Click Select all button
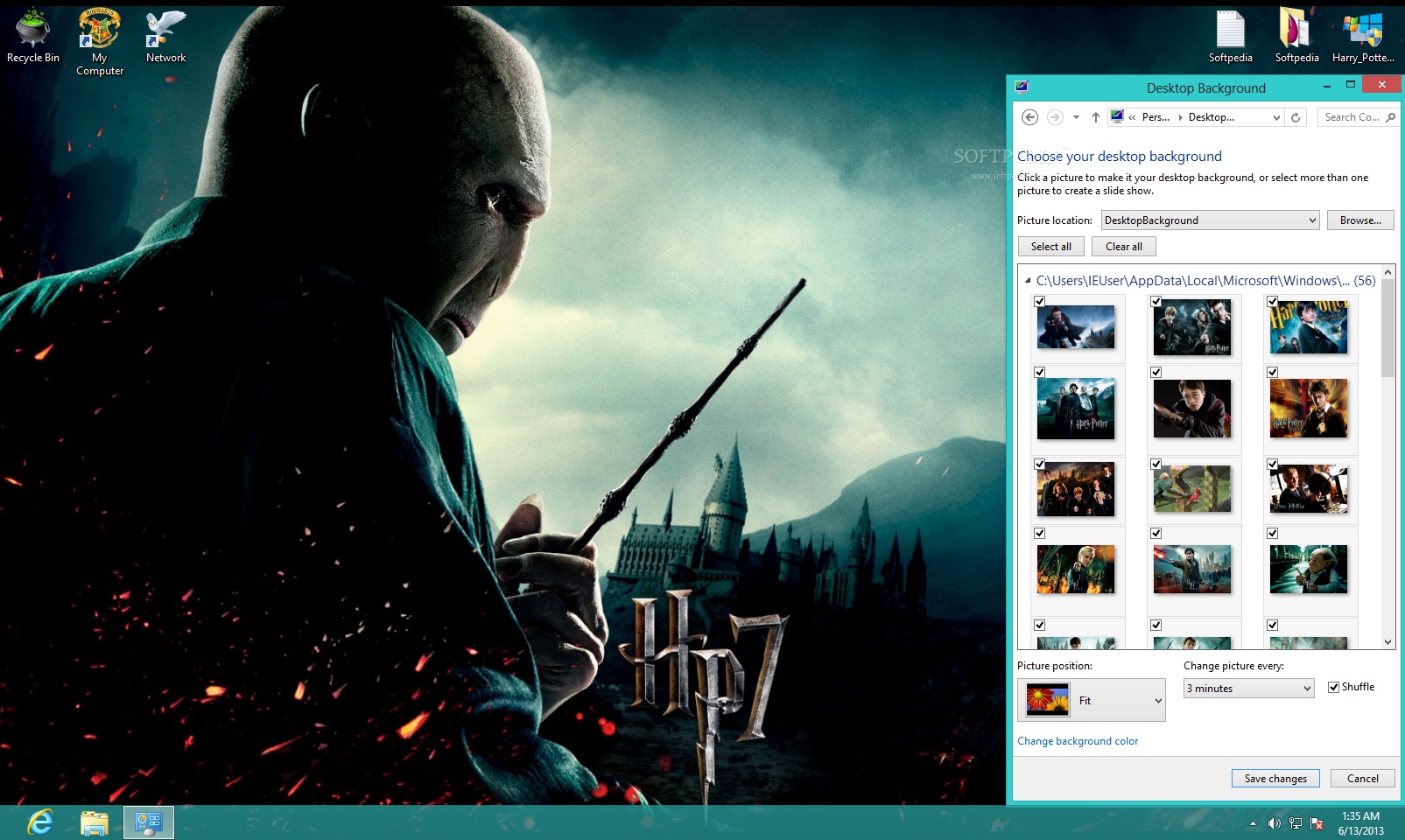Screen dimensions: 1405x840 pyautogui.click(x=1051, y=247)
